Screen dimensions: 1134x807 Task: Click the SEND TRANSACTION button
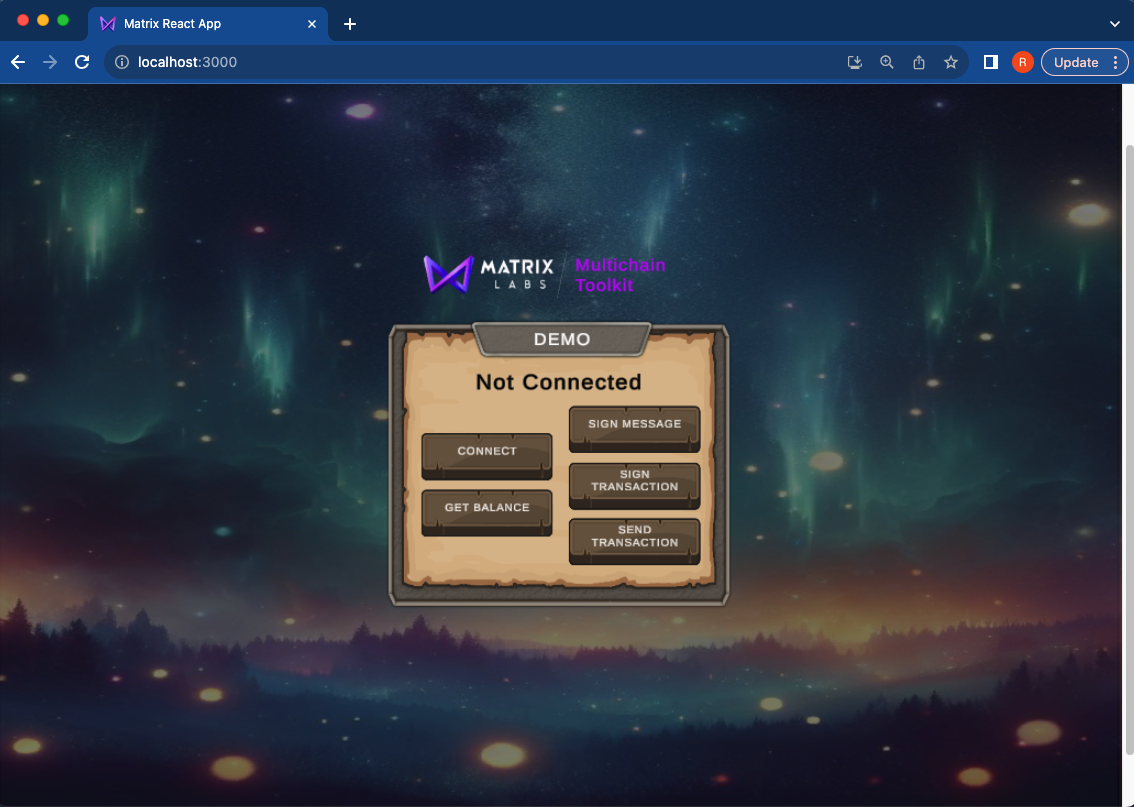click(634, 541)
